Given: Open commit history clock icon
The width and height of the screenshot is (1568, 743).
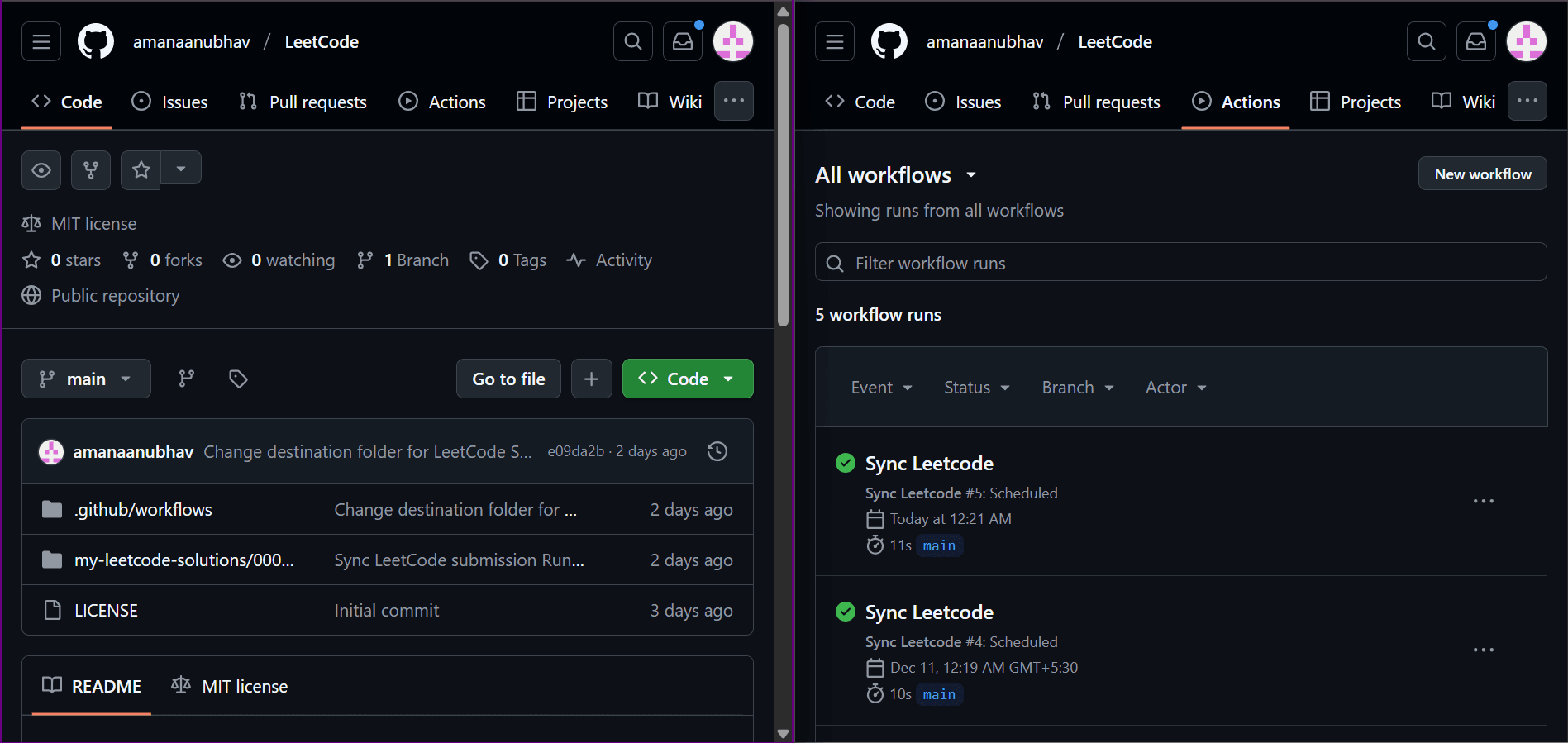Looking at the screenshot, I should pos(717,451).
